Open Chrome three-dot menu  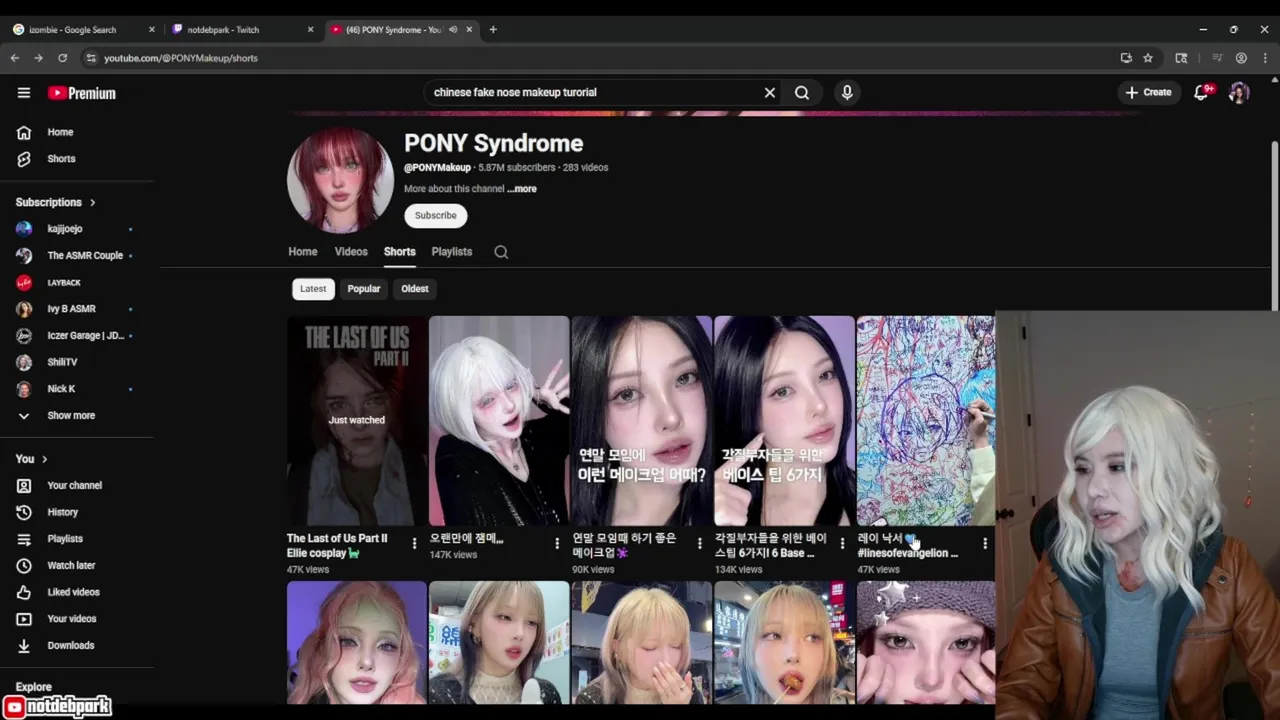1265,58
